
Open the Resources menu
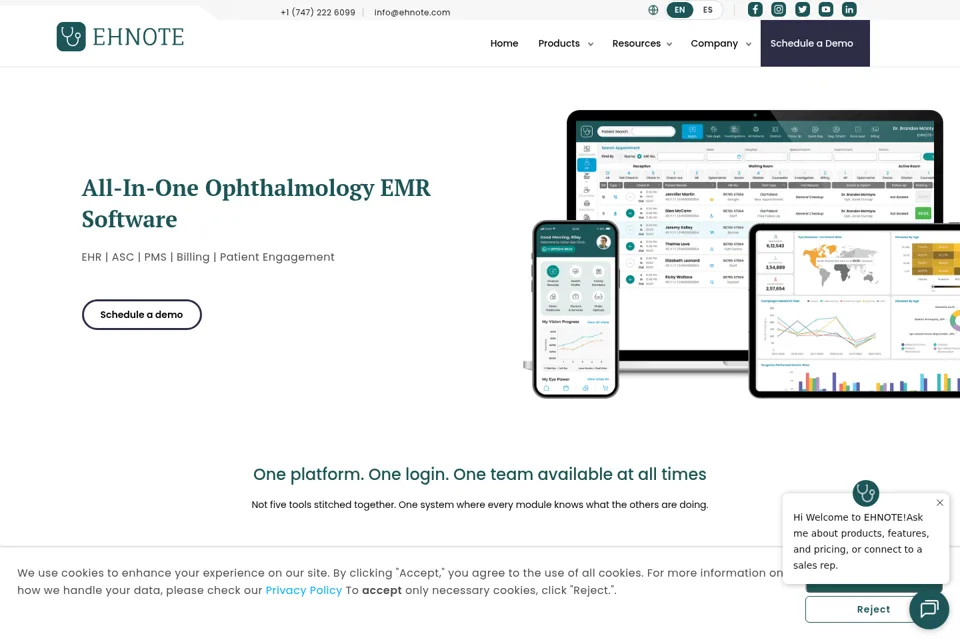pos(636,43)
